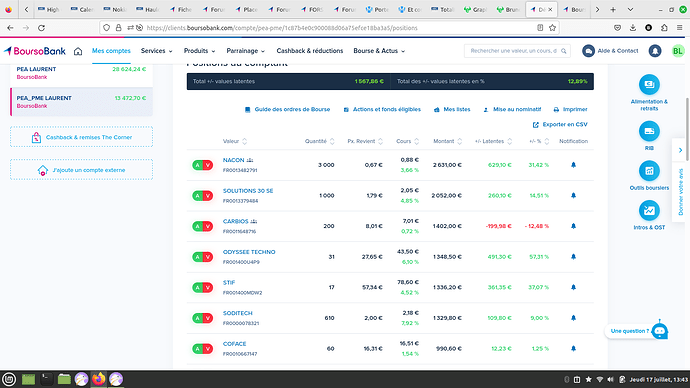
Task: Open Actions et fonds éligibles link
Action: [382, 110]
